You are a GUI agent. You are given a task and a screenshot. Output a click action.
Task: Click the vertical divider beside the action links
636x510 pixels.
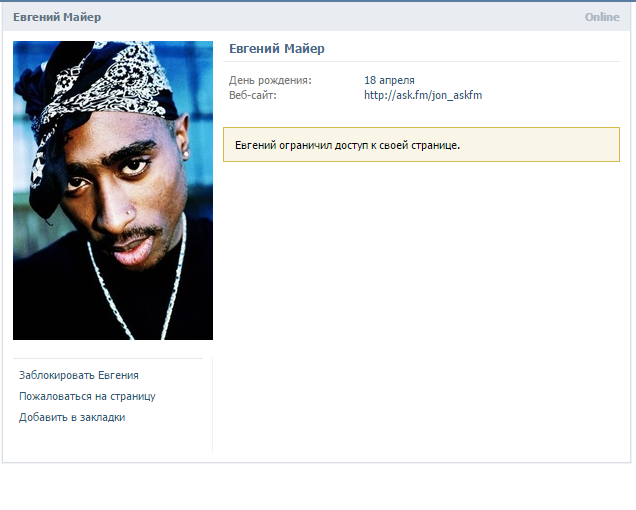213,405
